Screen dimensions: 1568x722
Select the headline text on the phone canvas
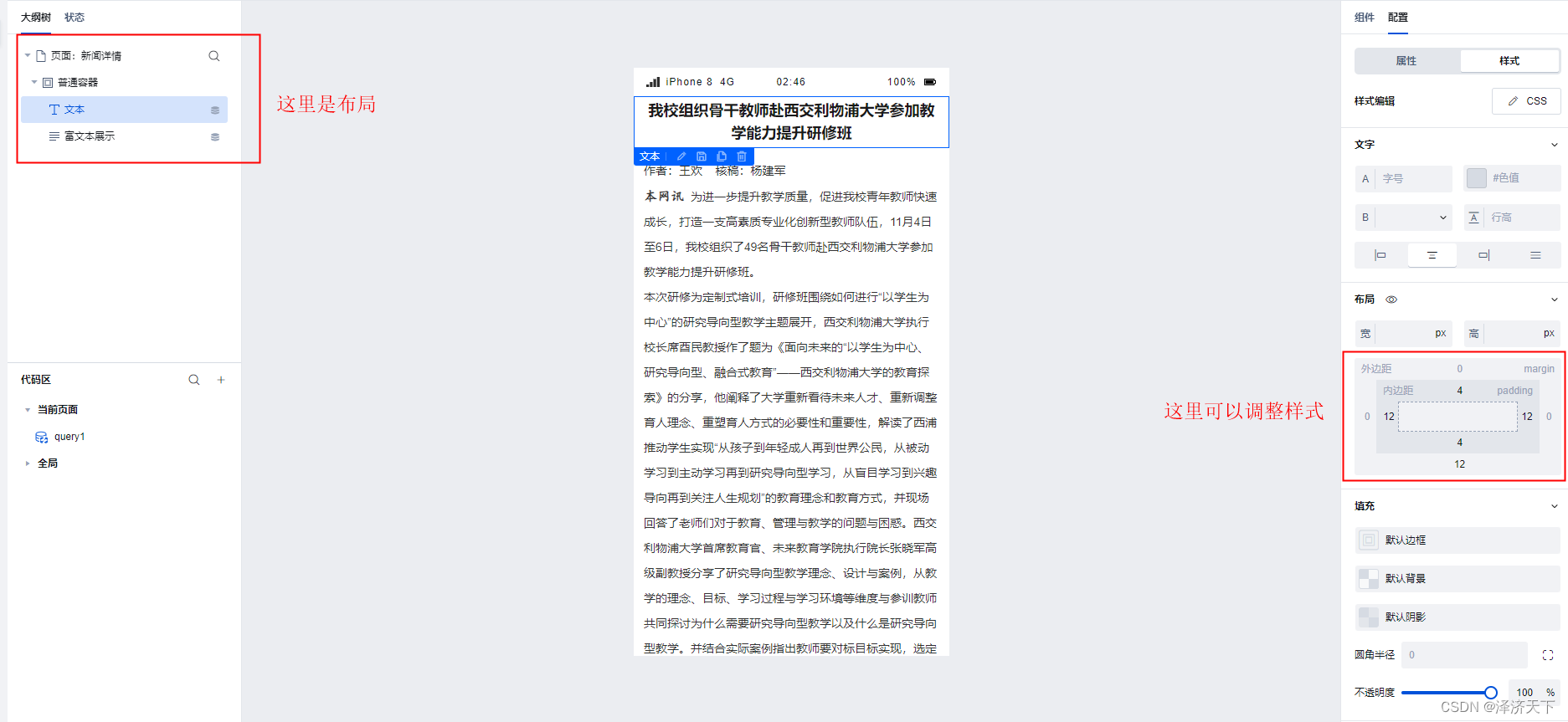(x=791, y=122)
